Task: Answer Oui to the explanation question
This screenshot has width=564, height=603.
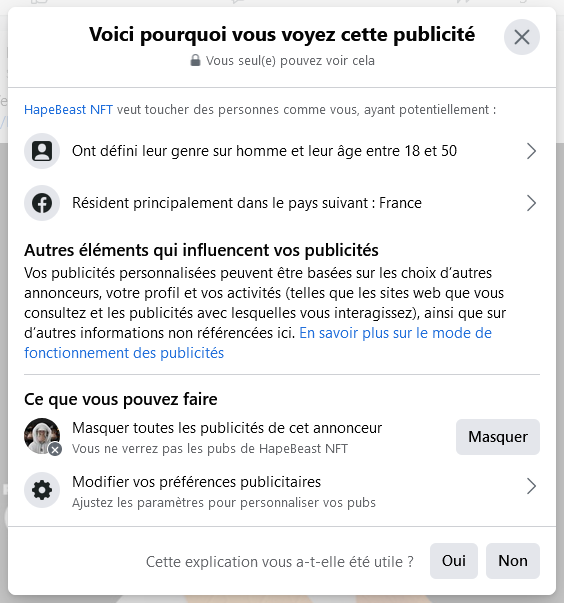Action: click(x=454, y=561)
